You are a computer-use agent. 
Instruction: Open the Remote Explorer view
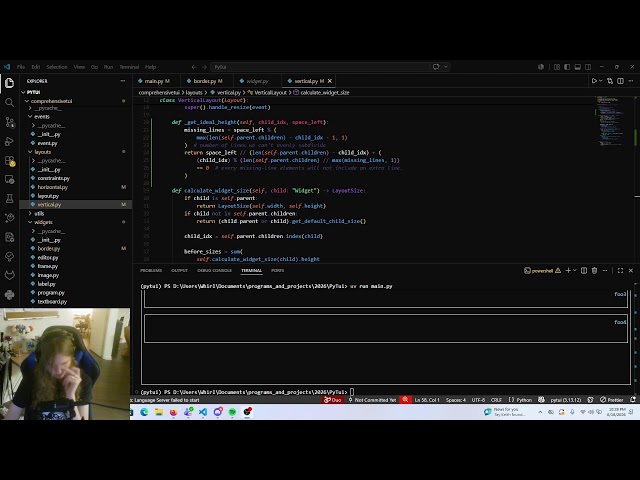pyautogui.click(x=9, y=180)
